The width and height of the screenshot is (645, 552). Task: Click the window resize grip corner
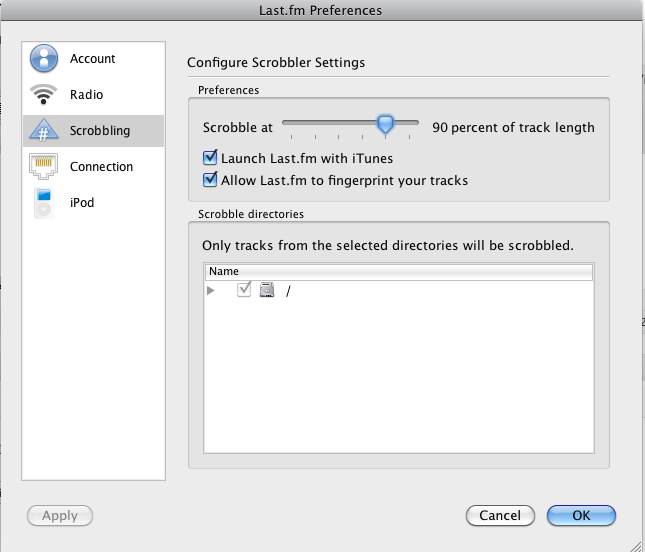click(637, 545)
